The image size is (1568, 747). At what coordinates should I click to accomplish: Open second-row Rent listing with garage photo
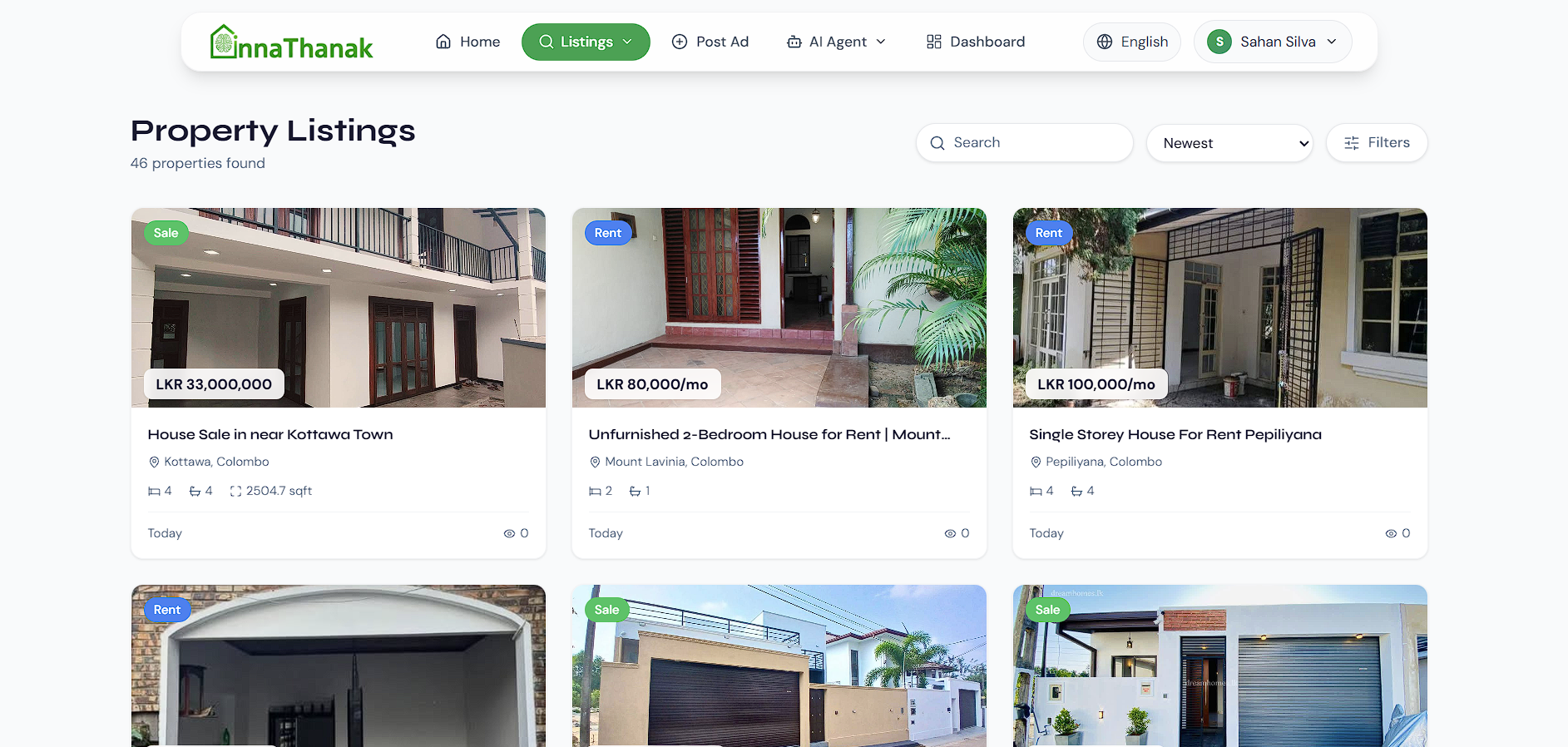[x=339, y=665]
